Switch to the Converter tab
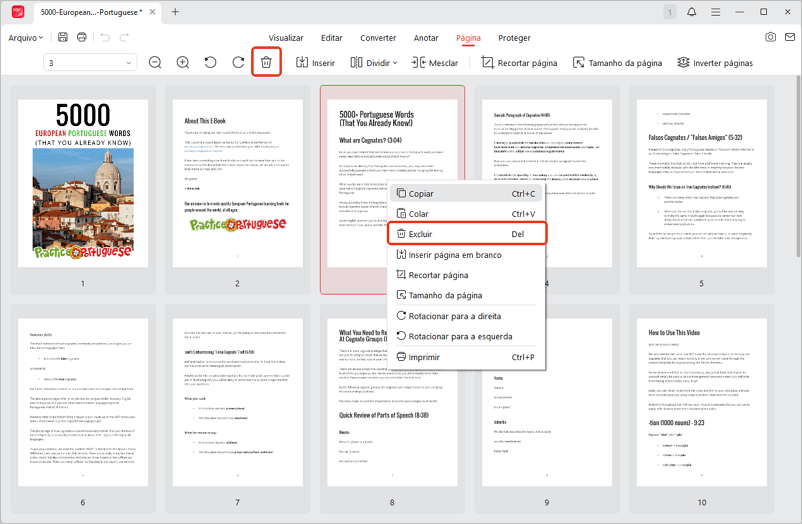Viewport: 802px width, 524px height. point(378,38)
